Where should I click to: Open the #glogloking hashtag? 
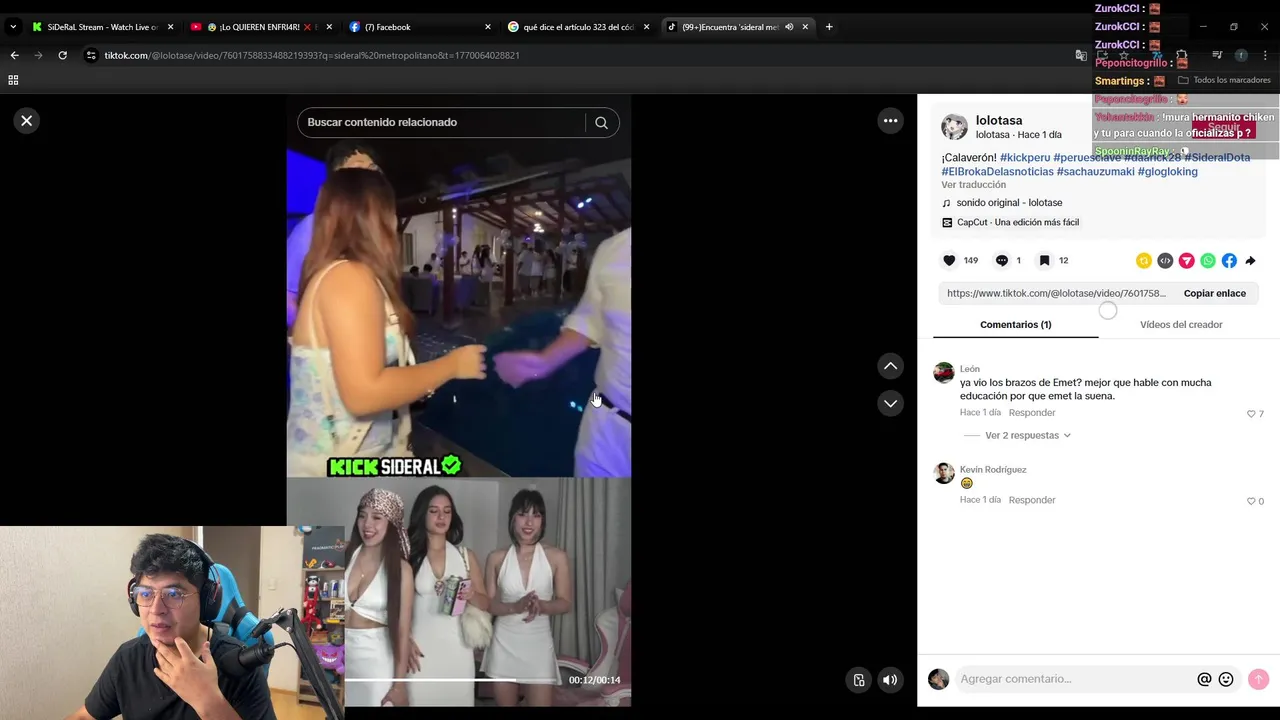[x=1167, y=172]
